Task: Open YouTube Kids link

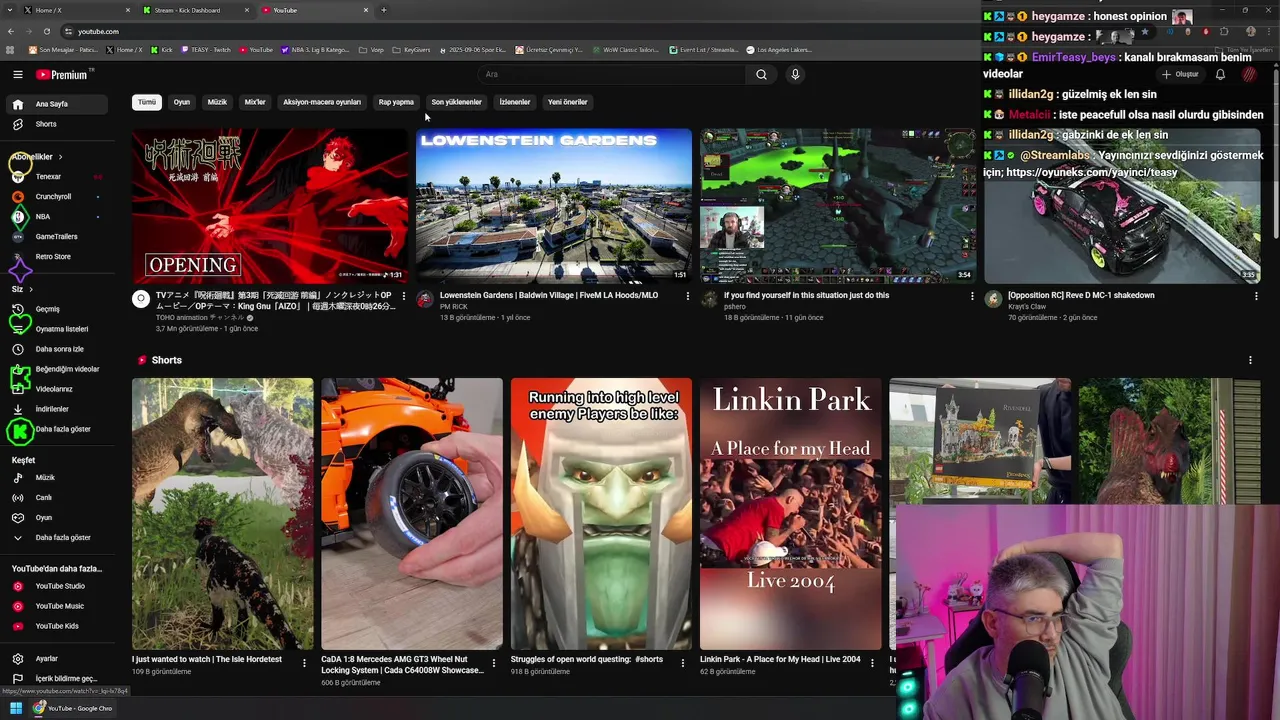Action: [x=58, y=626]
